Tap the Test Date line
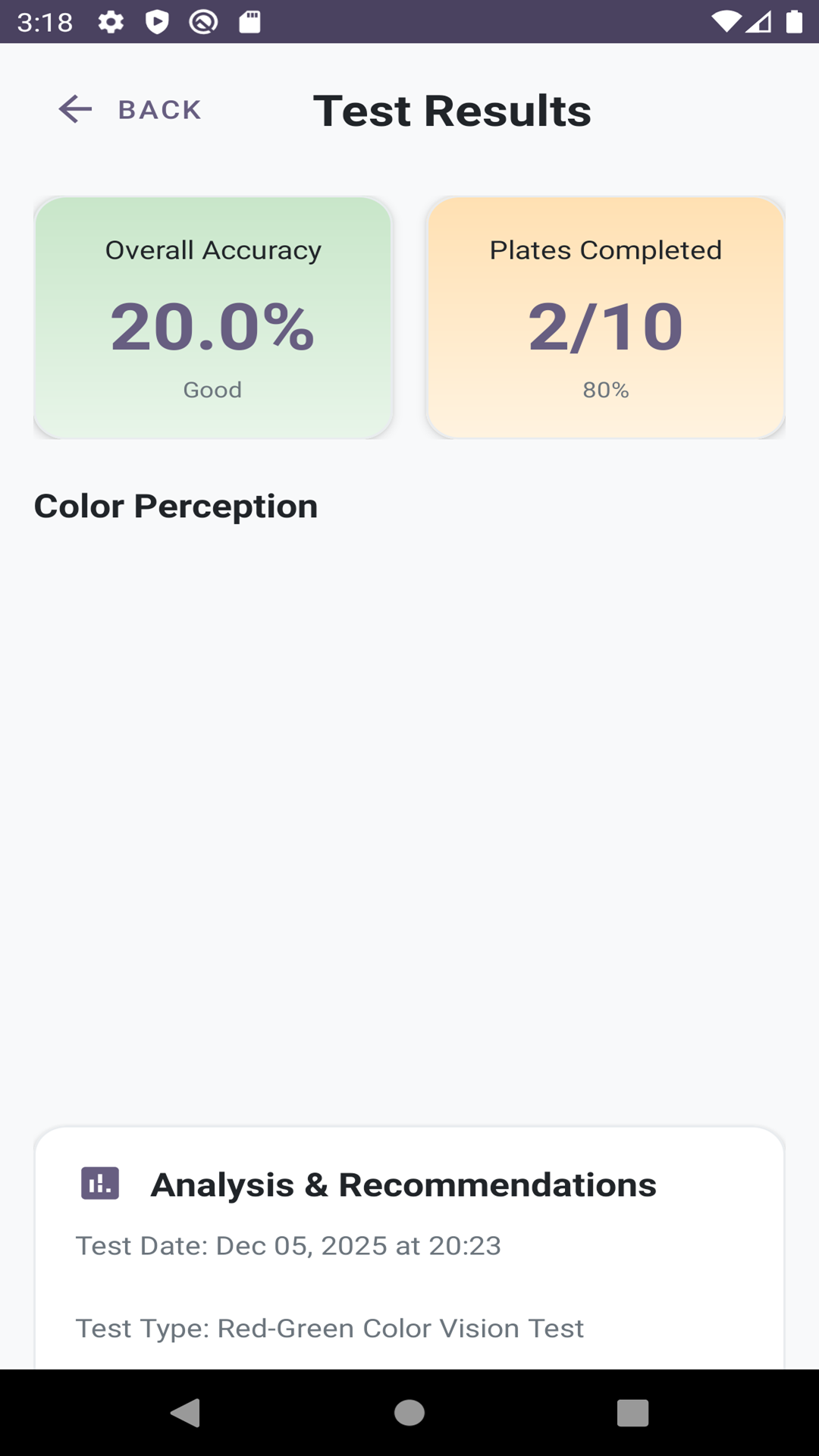The height and width of the screenshot is (1456, 819). [288, 1245]
